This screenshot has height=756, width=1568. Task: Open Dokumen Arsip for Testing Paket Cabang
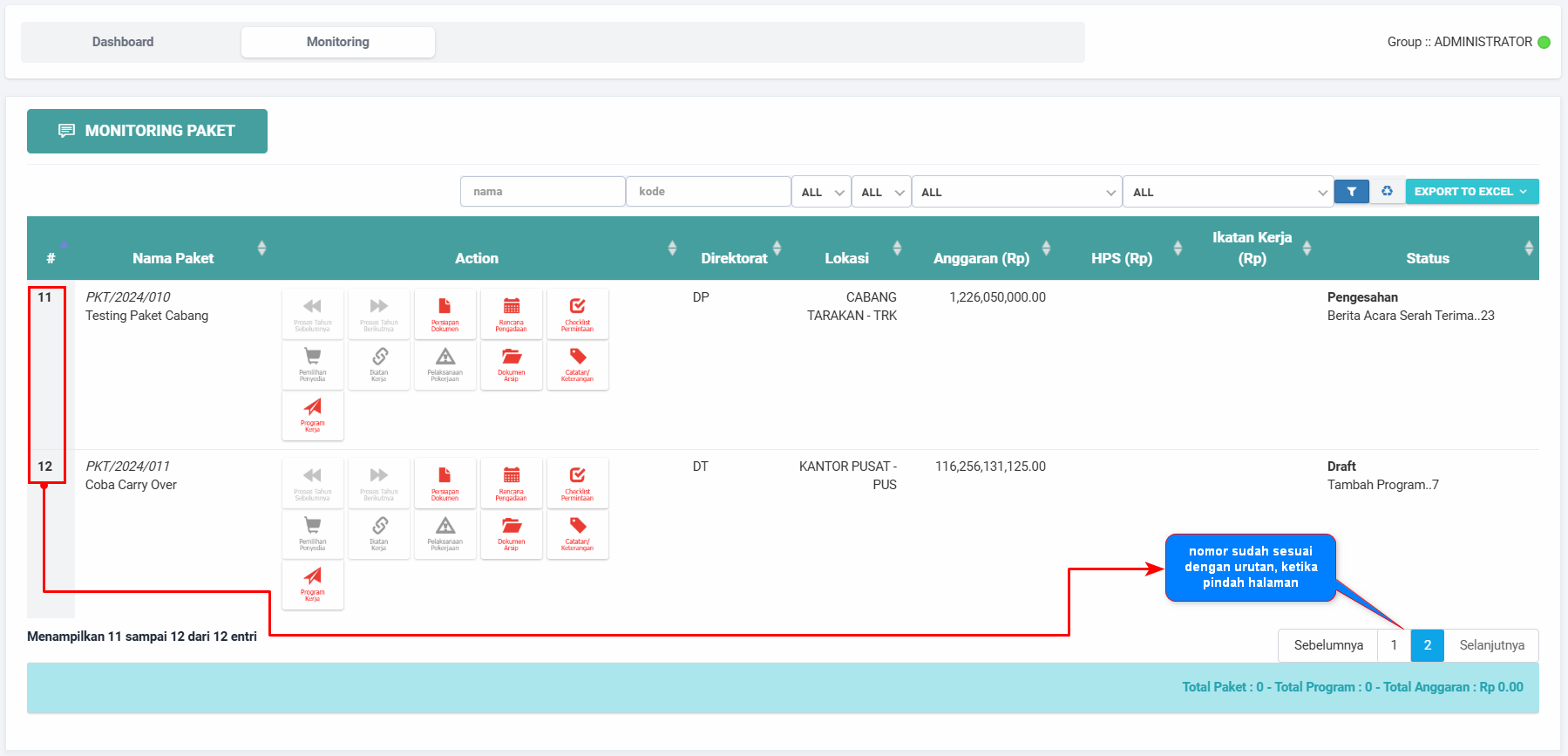pyautogui.click(x=511, y=364)
